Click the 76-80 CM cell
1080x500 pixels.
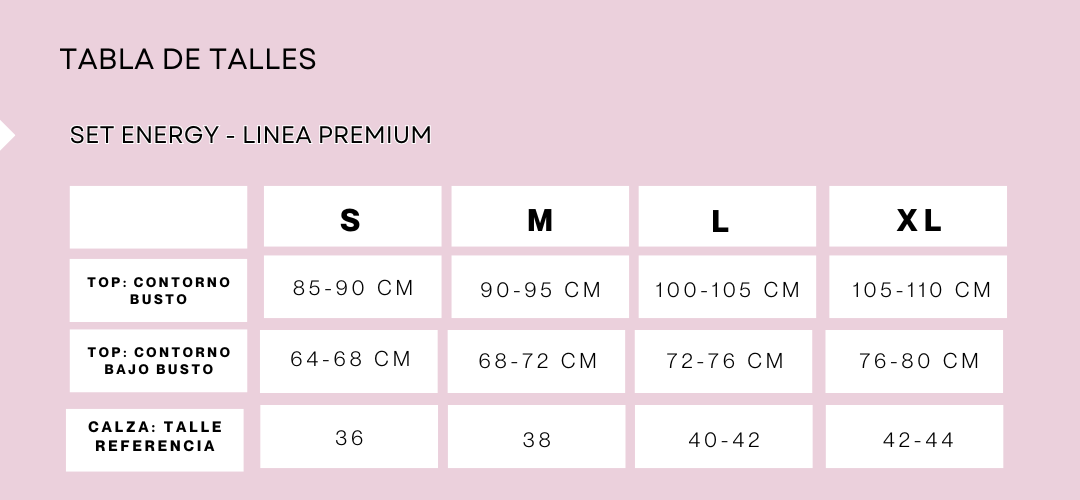pos(914,362)
